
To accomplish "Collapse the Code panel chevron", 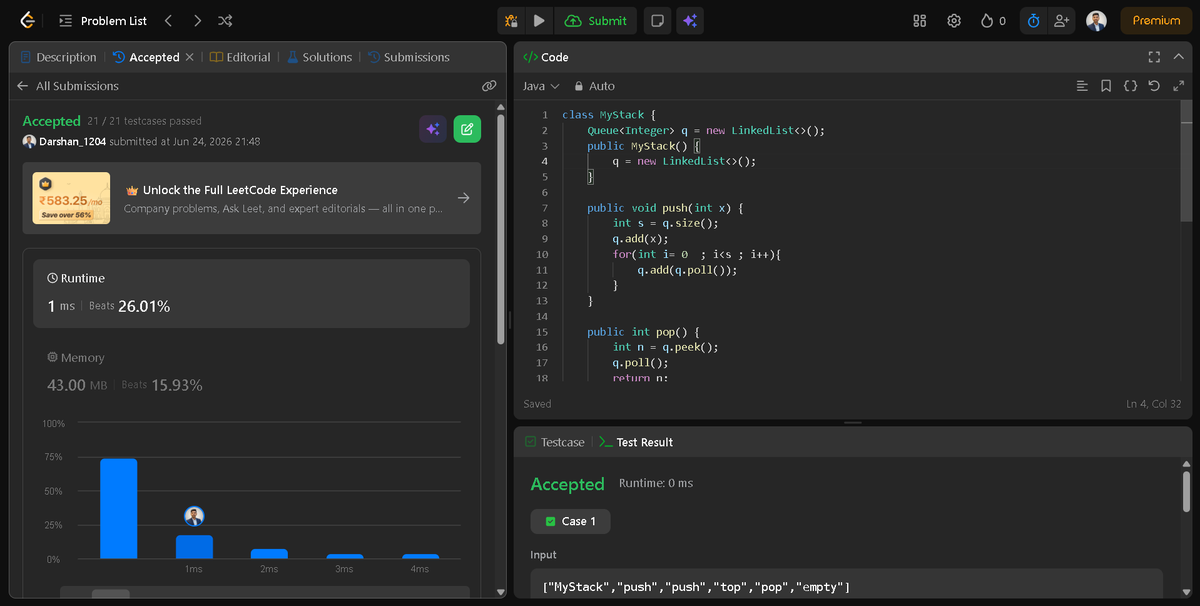I will point(1178,57).
